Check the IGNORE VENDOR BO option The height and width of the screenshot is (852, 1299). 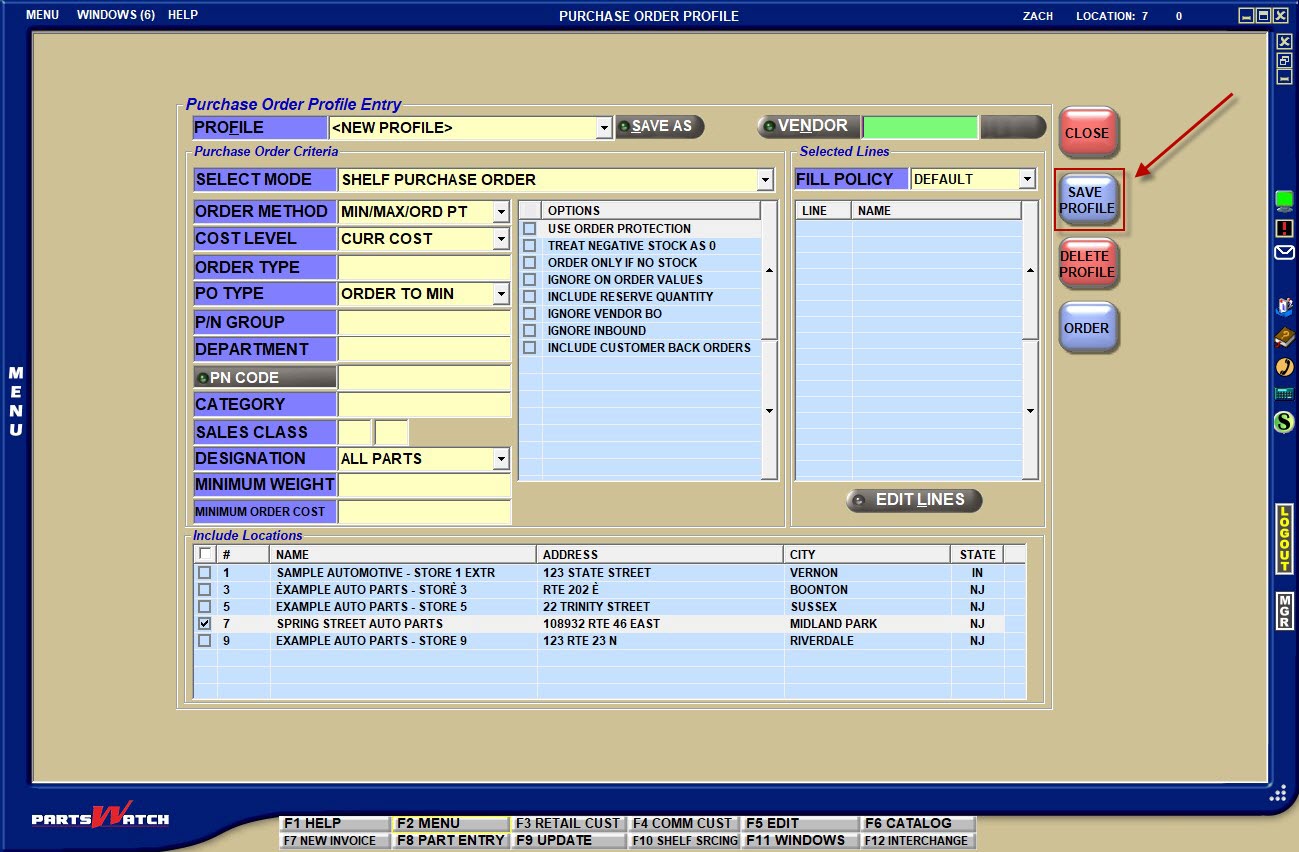530,314
